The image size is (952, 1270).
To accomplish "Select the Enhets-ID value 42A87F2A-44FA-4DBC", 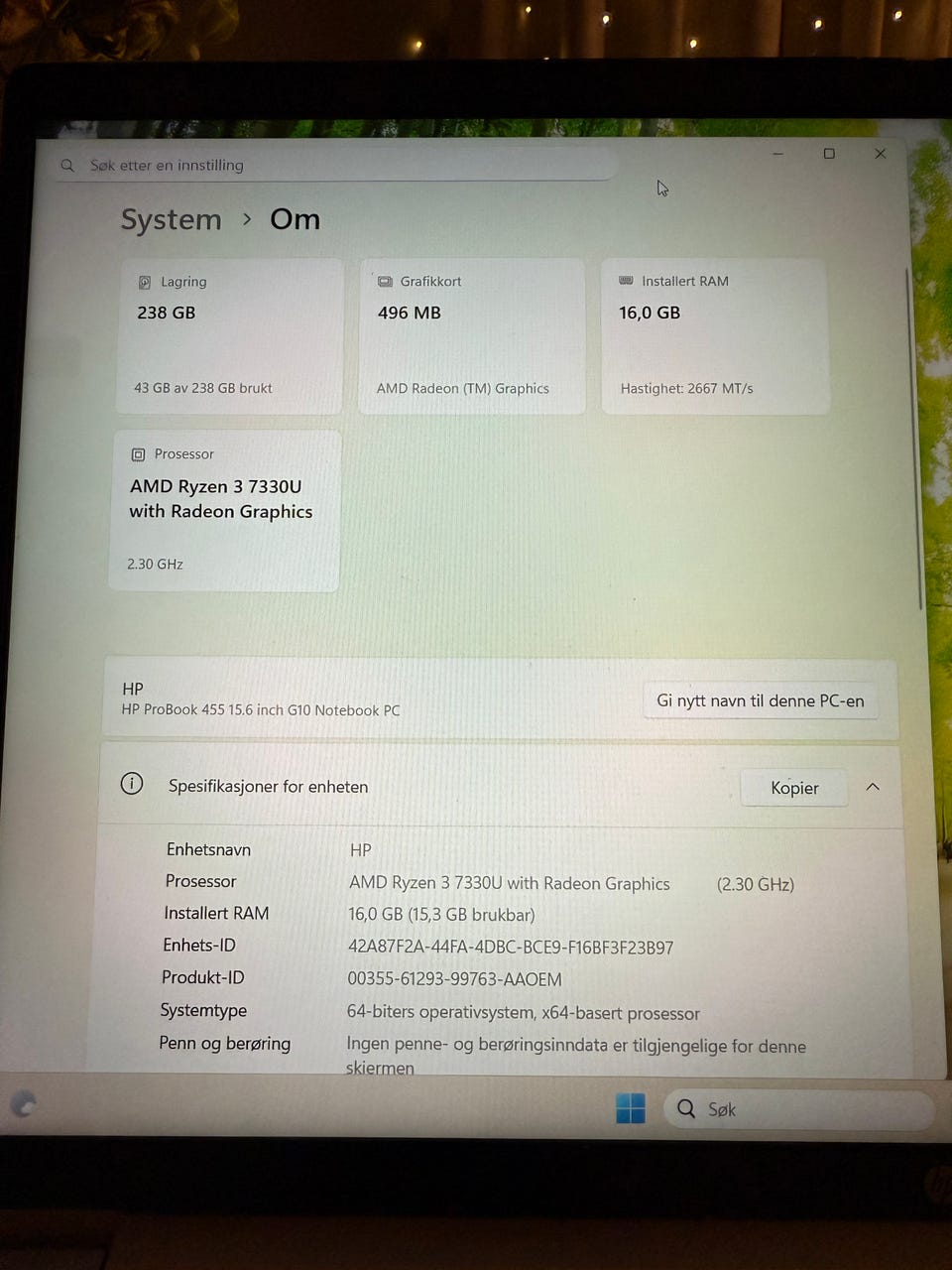I will (x=511, y=948).
